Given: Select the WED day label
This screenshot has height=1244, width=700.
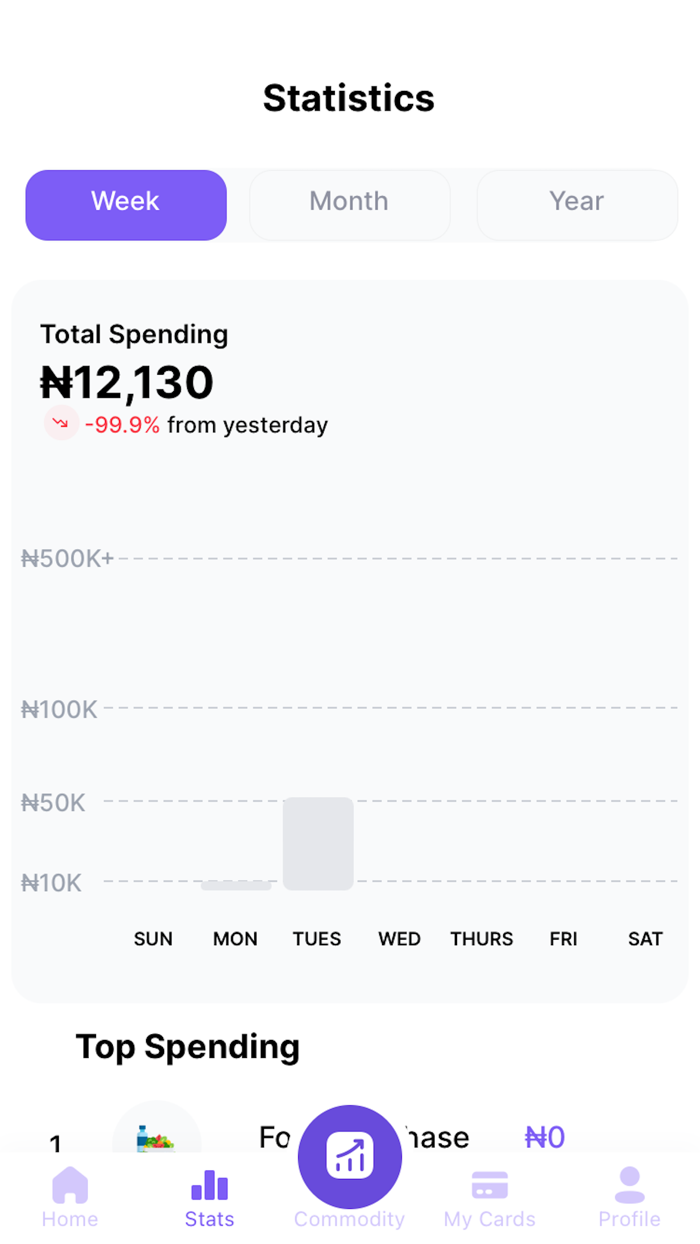Looking at the screenshot, I should (x=399, y=939).
